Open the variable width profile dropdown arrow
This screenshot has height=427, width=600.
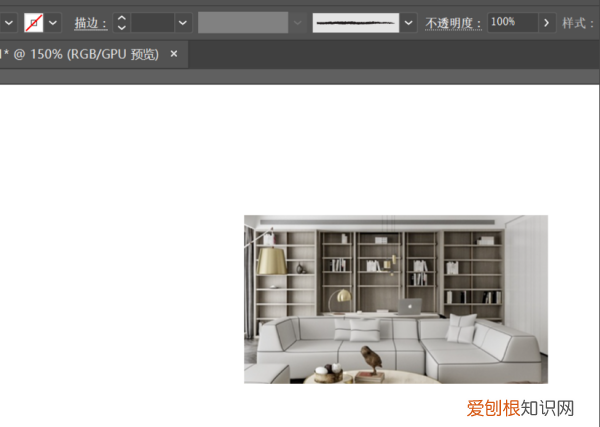[297, 22]
